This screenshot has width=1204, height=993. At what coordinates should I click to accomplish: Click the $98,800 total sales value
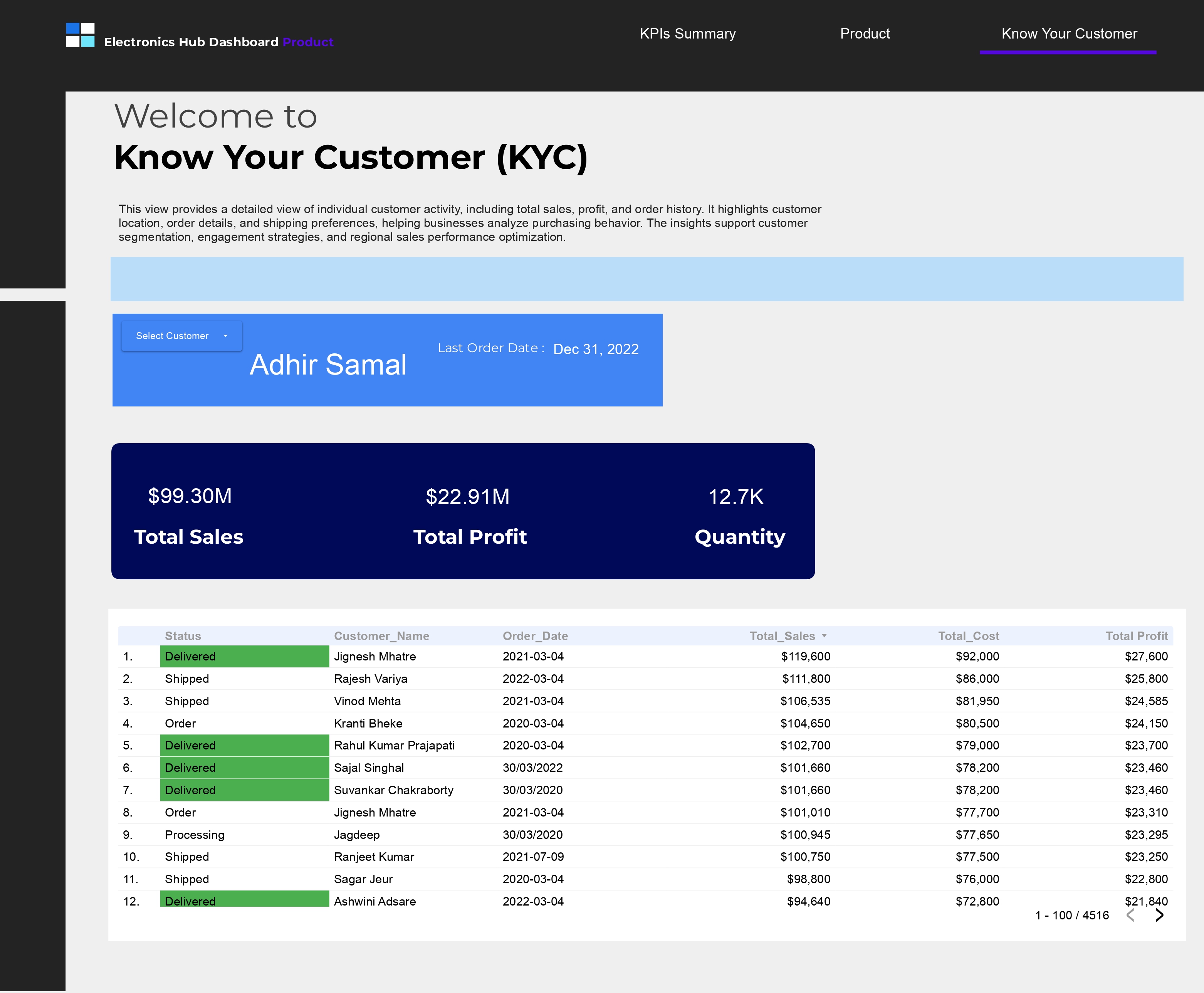point(808,879)
